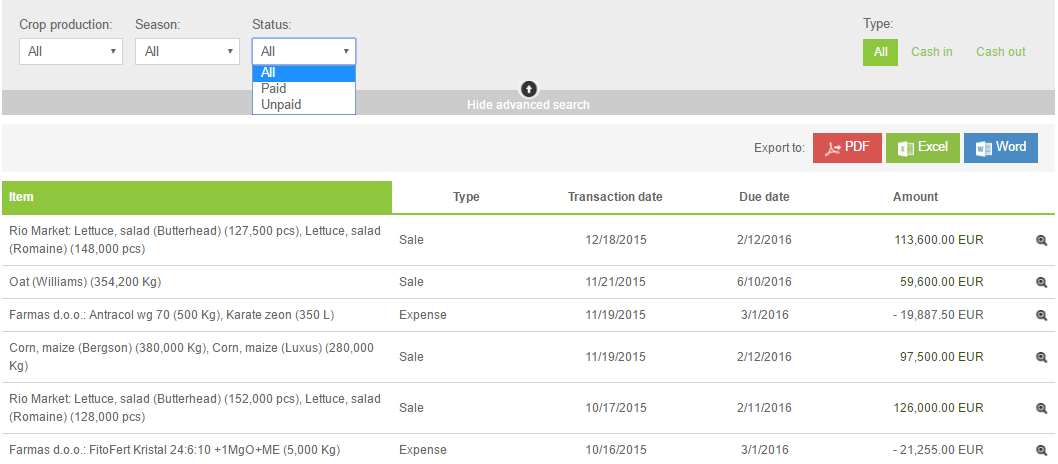The width and height of the screenshot is (1058, 464).
Task: Collapse the Status dropdown
Action: tap(304, 51)
